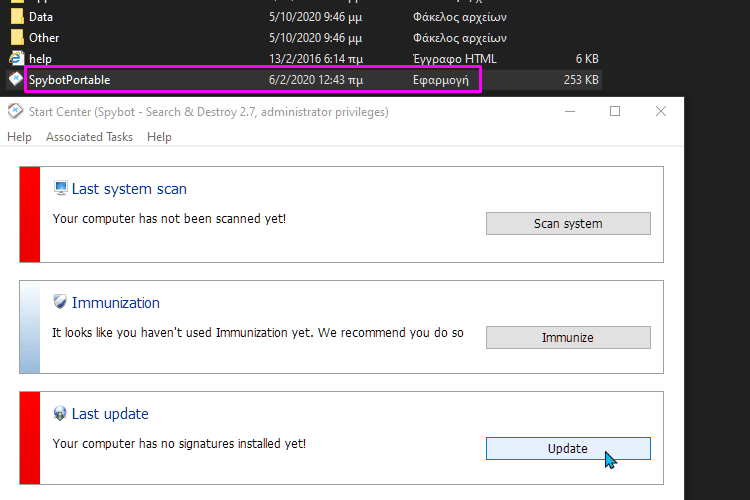Click the Data folder icon
This screenshot has width=750, height=500.
[16, 17]
